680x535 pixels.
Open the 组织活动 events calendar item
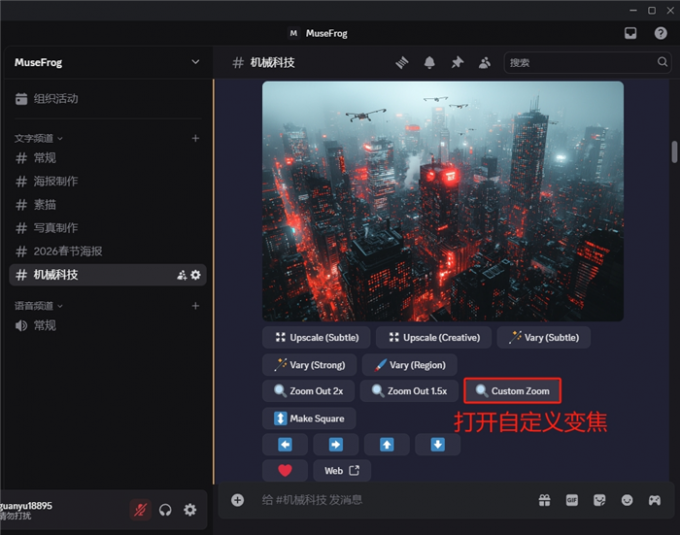47,98
